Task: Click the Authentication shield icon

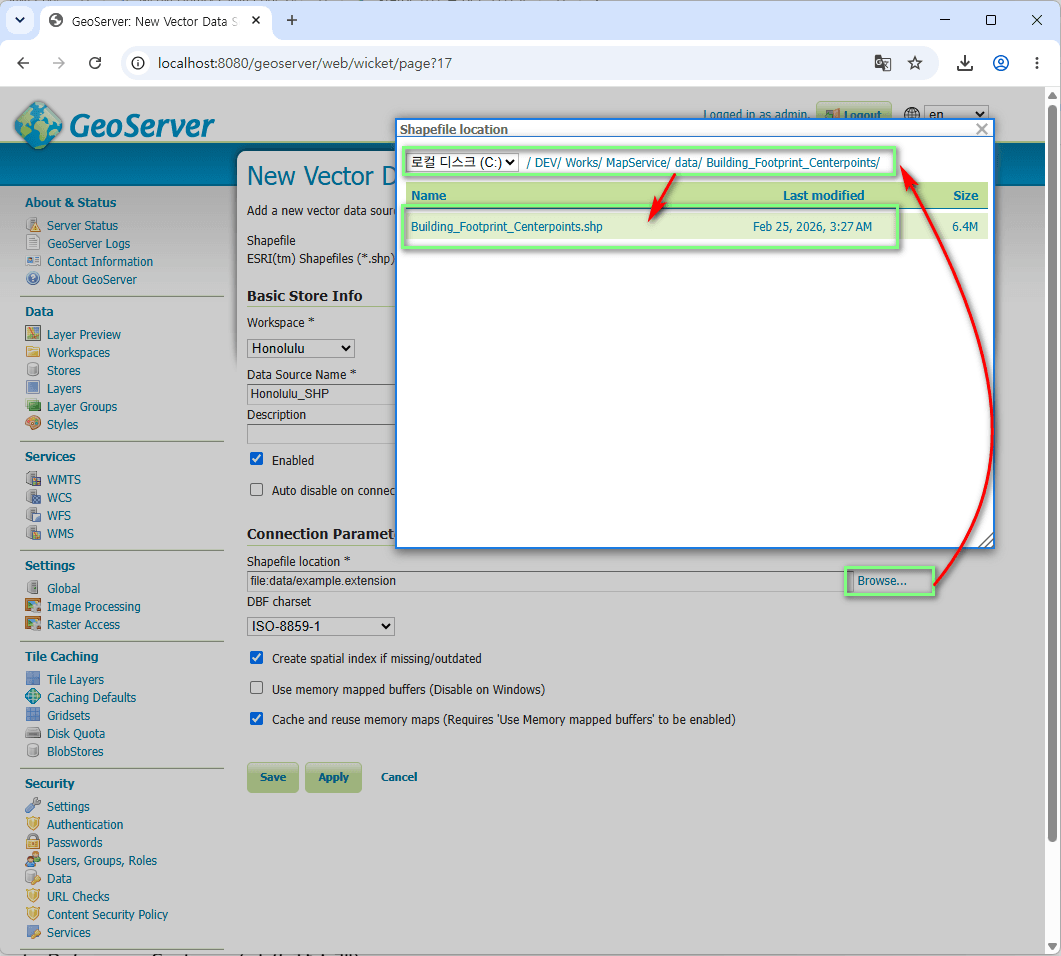Action: [x=32, y=823]
